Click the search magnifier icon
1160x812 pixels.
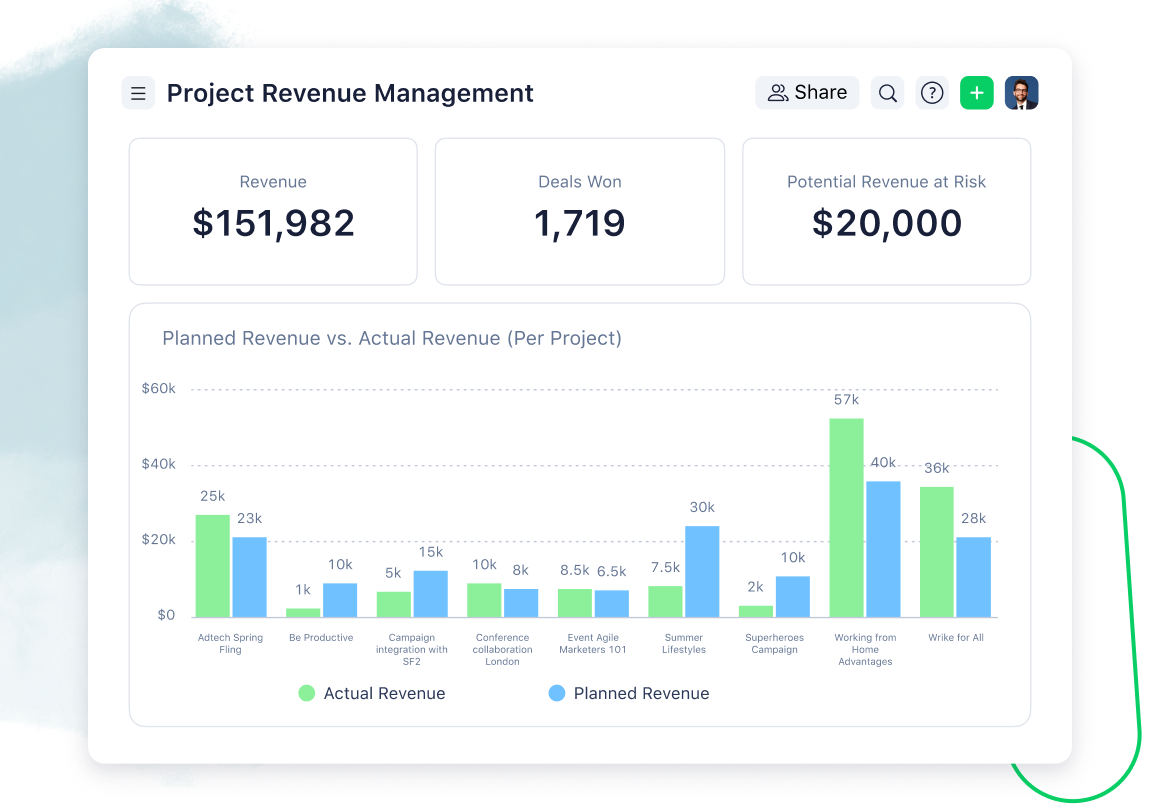tap(887, 93)
